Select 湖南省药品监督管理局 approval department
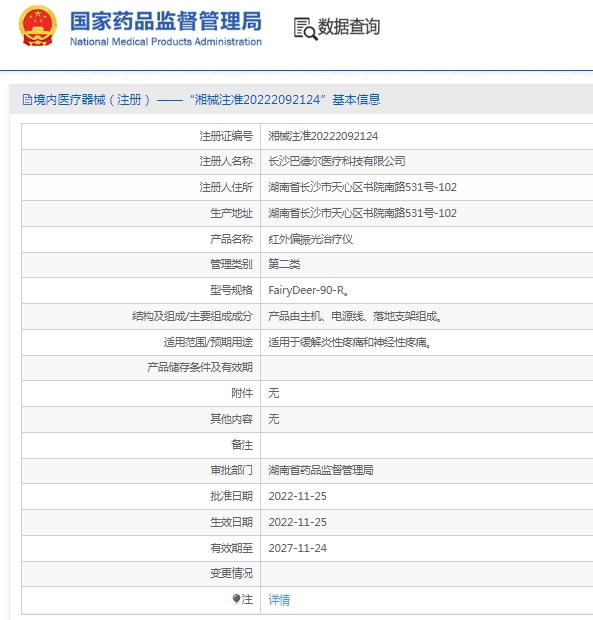The width and height of the screenshot is (593, 620). tap(321, 470)
